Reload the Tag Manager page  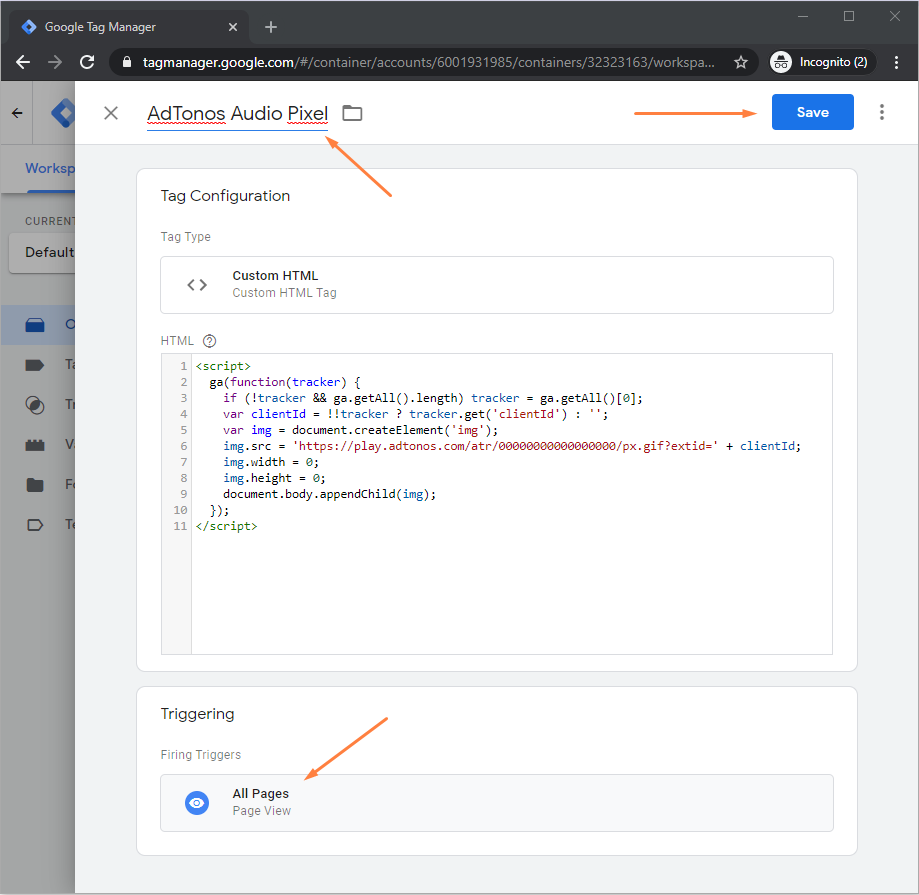point(87,62)
